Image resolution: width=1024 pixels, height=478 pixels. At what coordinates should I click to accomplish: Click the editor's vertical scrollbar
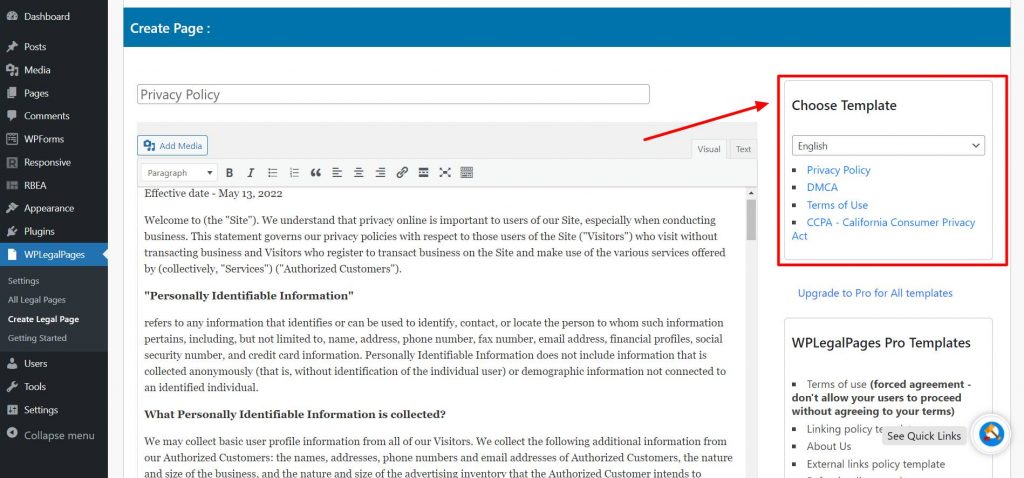tap(751, 220)
